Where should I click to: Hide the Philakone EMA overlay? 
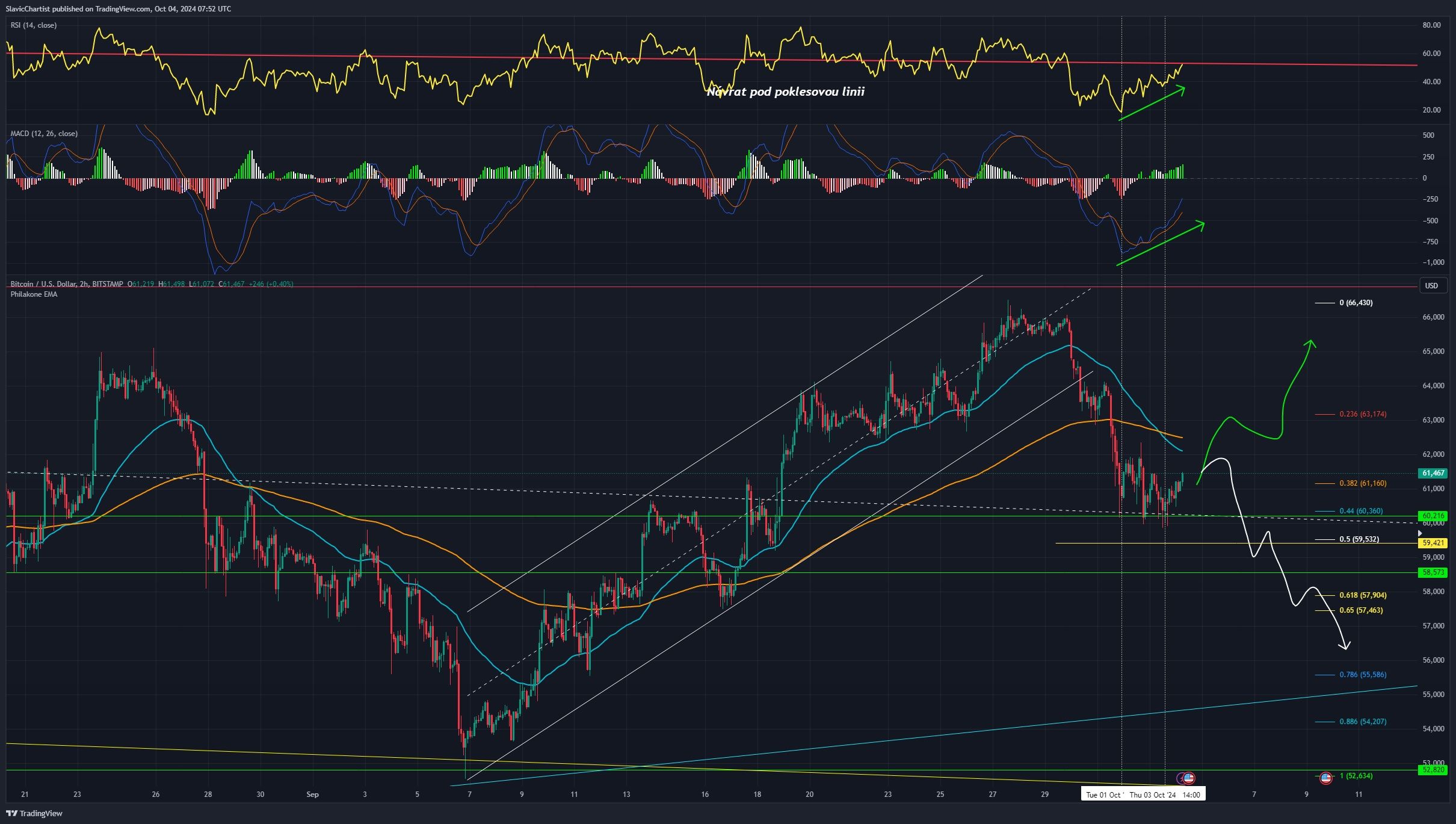32,294
